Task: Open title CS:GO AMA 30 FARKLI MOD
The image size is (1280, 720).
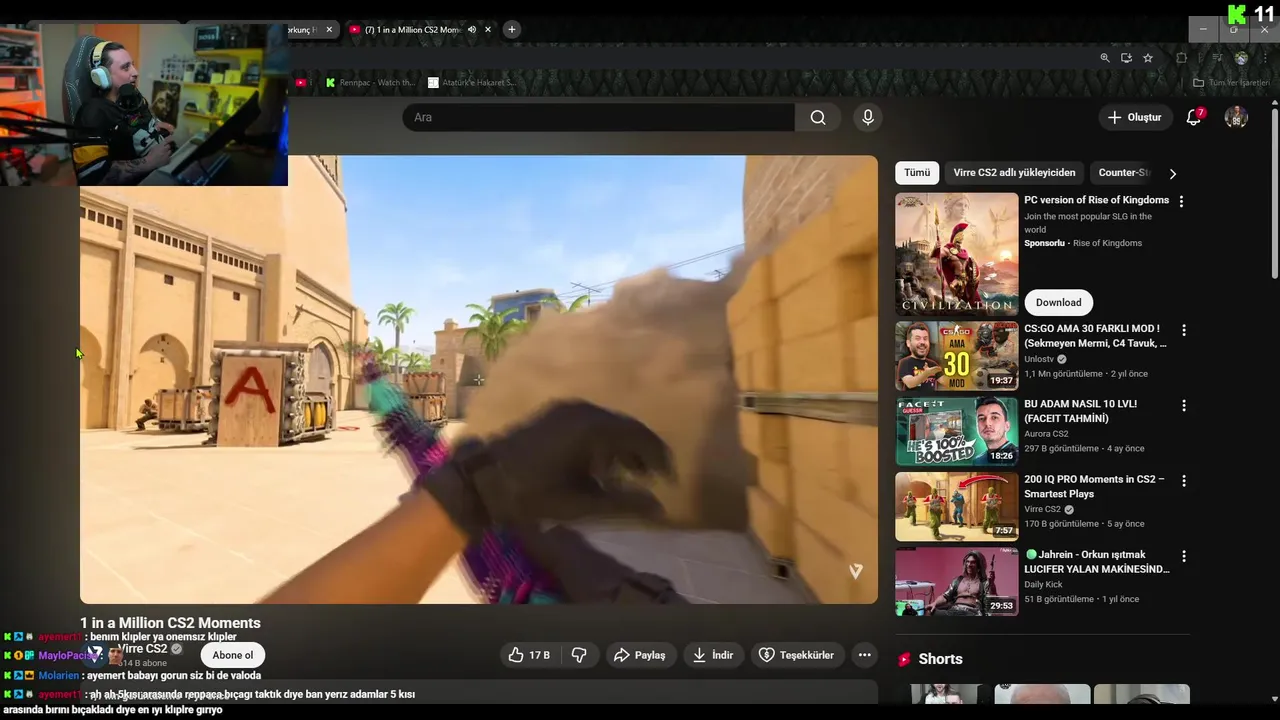Action: pos(1095,336)
